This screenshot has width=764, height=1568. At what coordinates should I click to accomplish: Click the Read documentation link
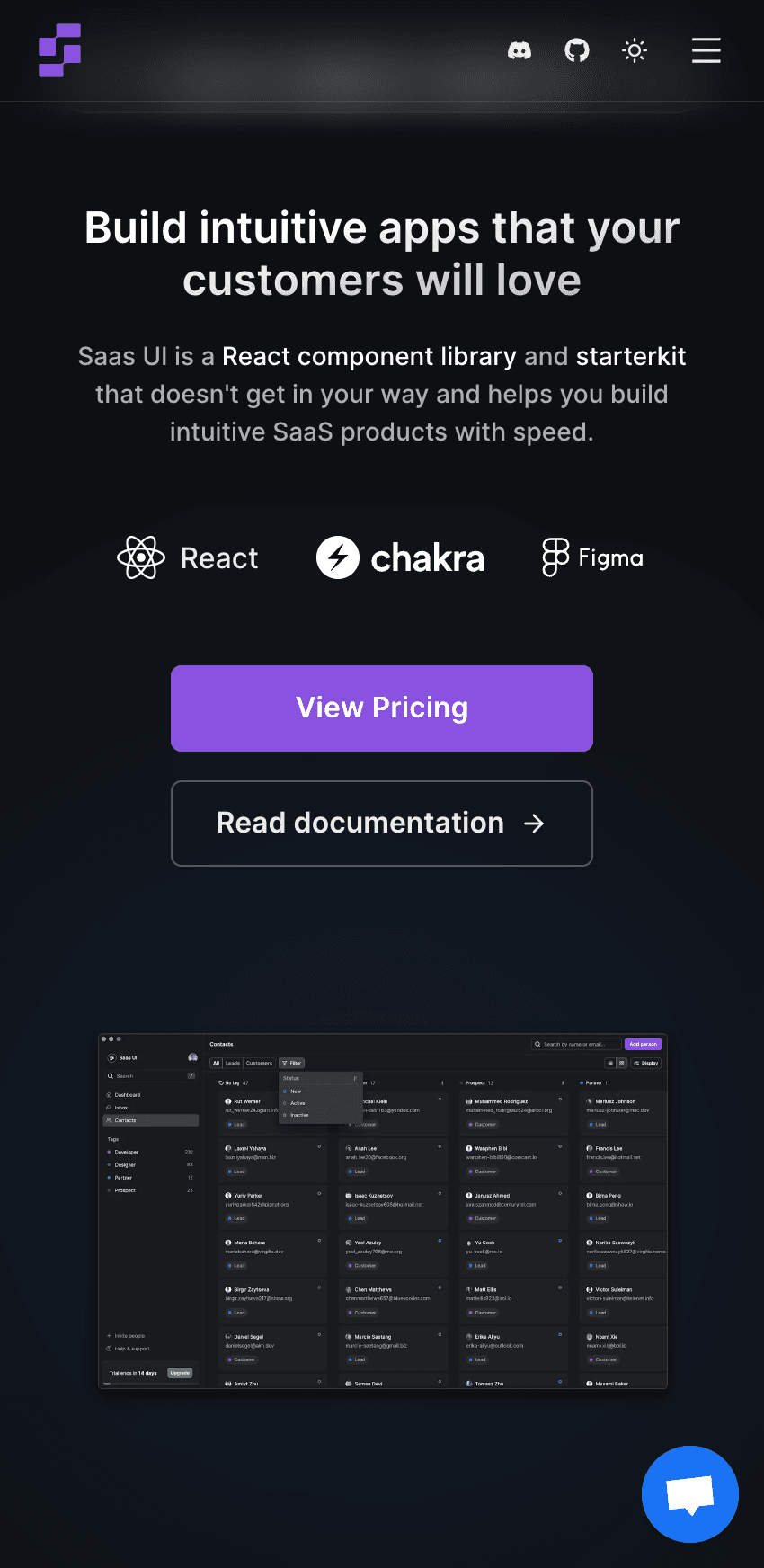(381, 823)
